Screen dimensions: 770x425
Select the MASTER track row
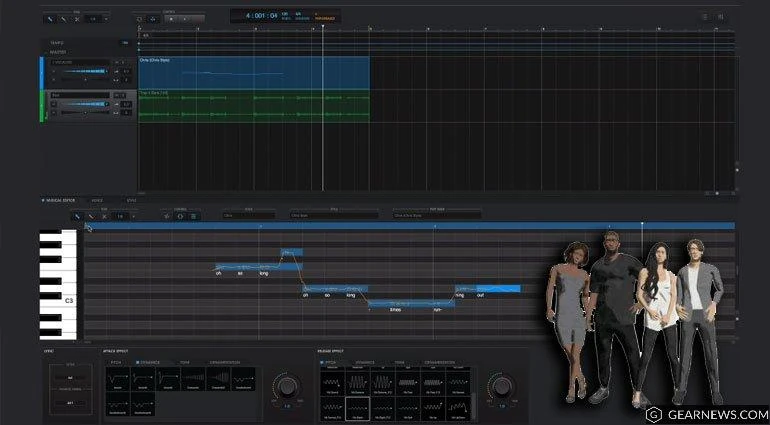pyautogui.click(x=88, y=52)
